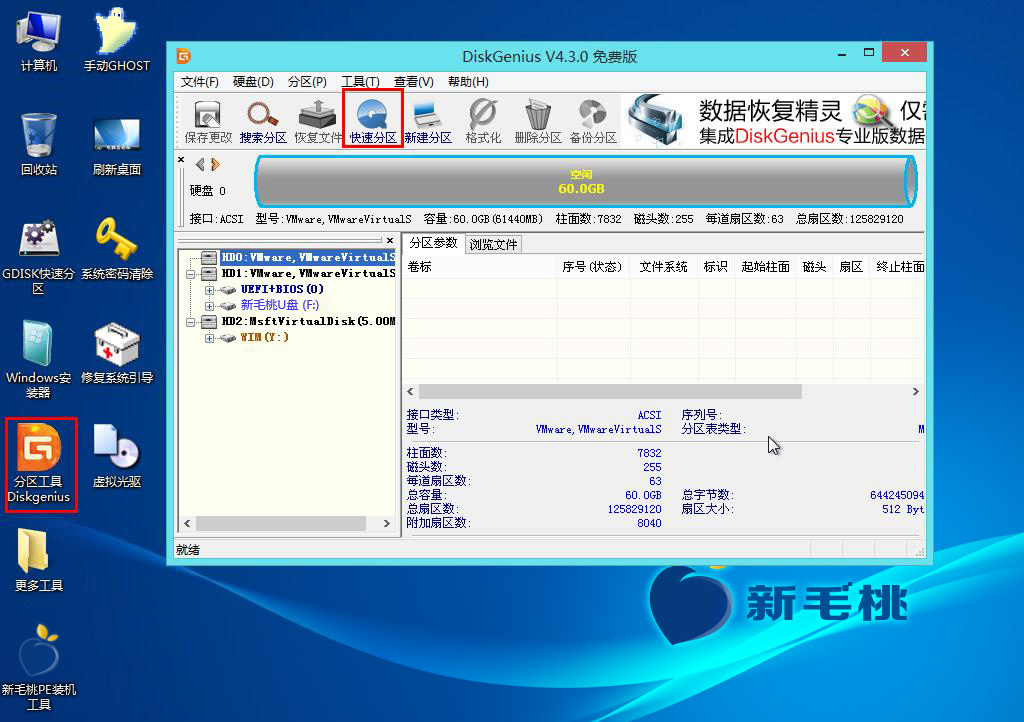
Task: Switch to the 浏览文件 tab
Action: [x=493, y=244]
